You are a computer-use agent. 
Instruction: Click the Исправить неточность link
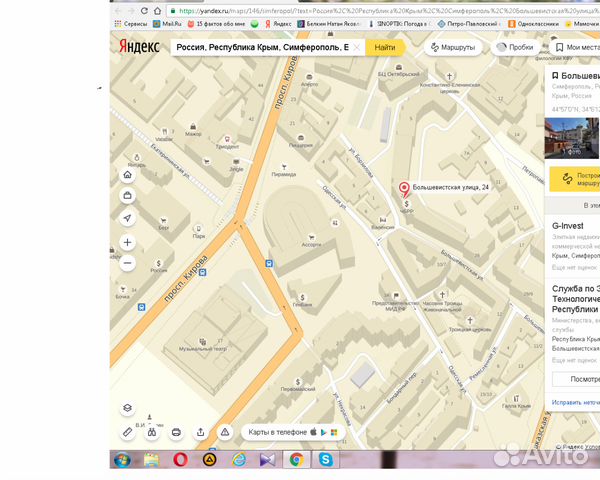(576, 402)
